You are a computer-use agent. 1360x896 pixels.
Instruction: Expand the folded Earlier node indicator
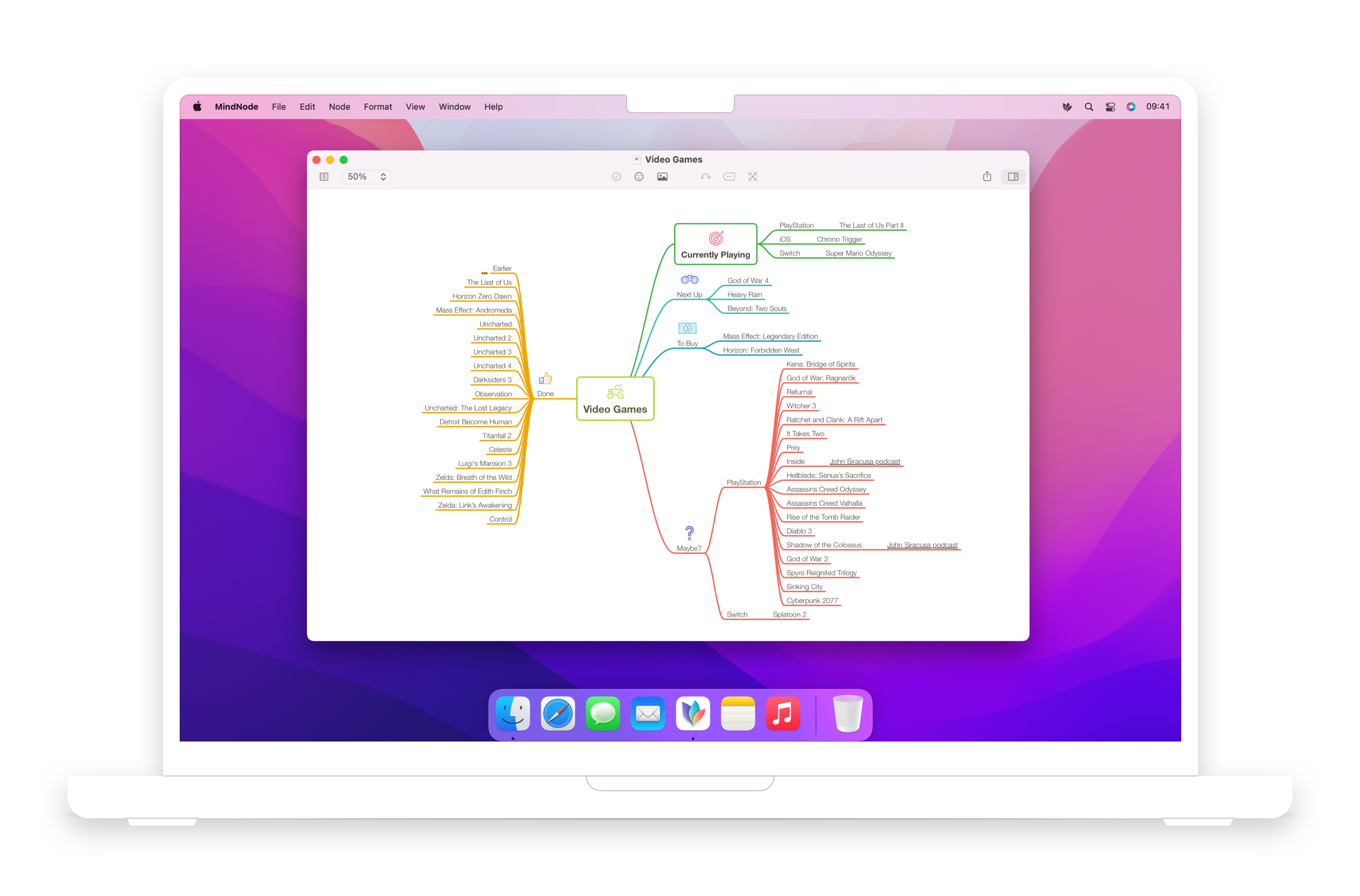[484, 273]
